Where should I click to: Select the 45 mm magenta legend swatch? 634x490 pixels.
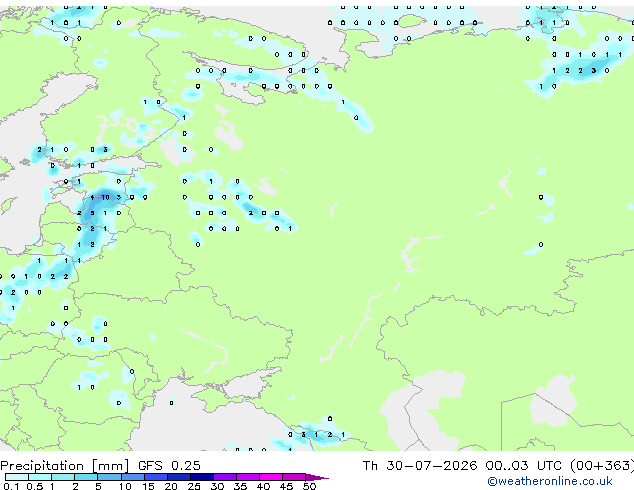(294, 477)
